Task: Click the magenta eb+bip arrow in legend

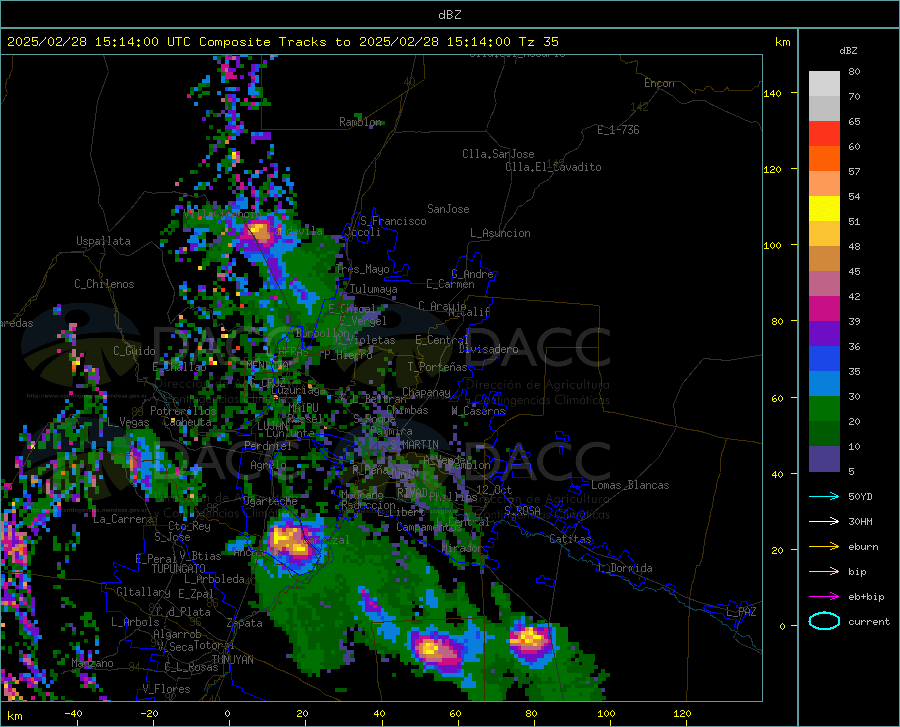Action: [824, 597]
